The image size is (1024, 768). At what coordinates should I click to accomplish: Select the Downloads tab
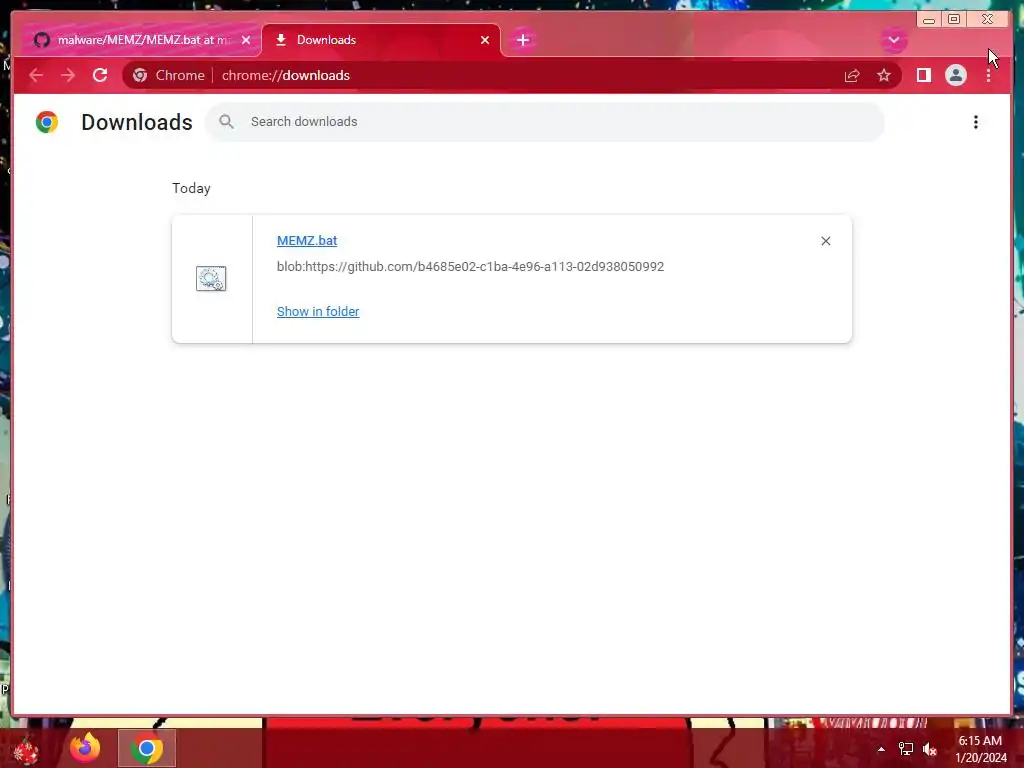tap(381, 40)
